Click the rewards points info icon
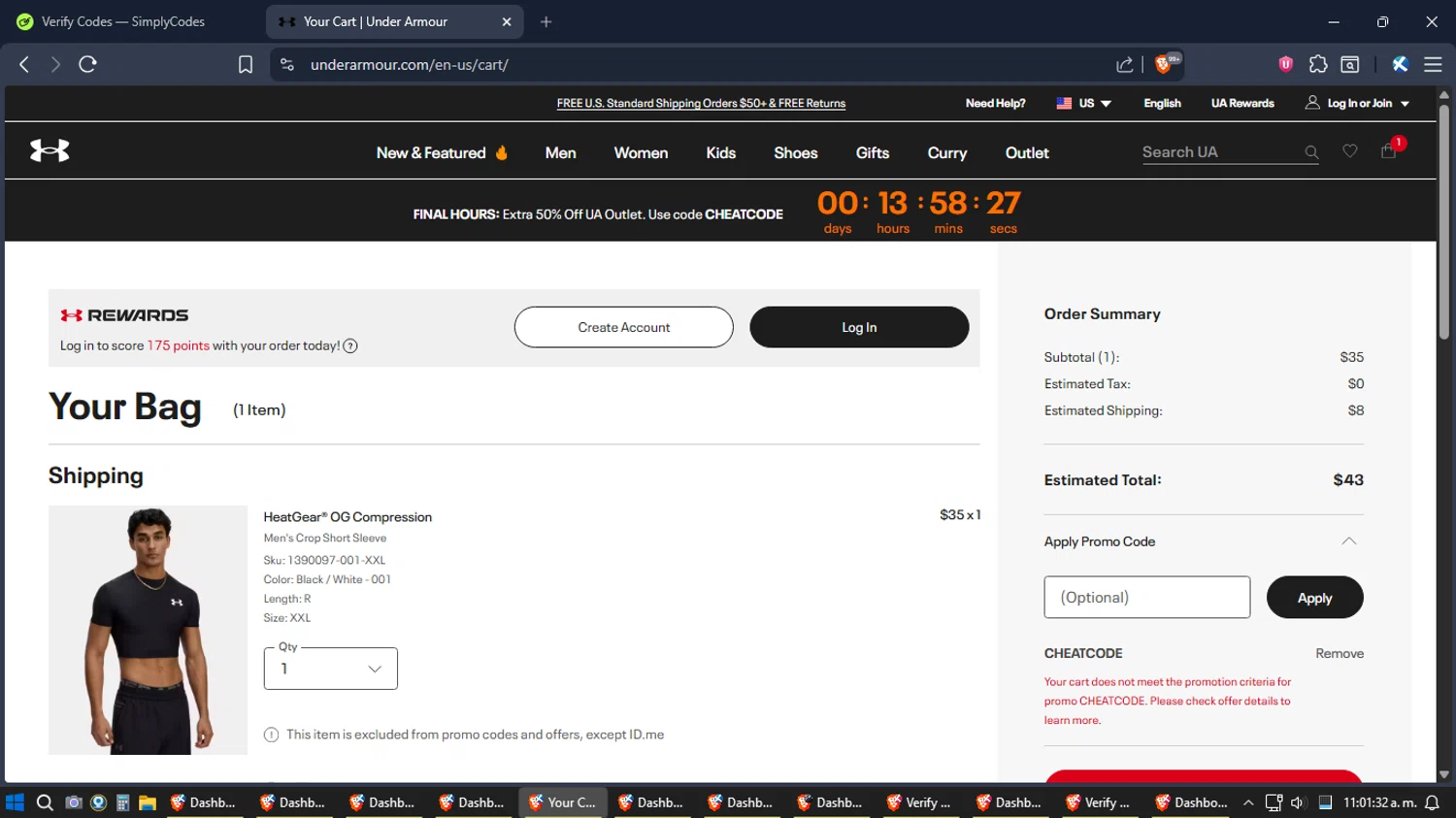The image size is (1456, 818). [350, 346]
